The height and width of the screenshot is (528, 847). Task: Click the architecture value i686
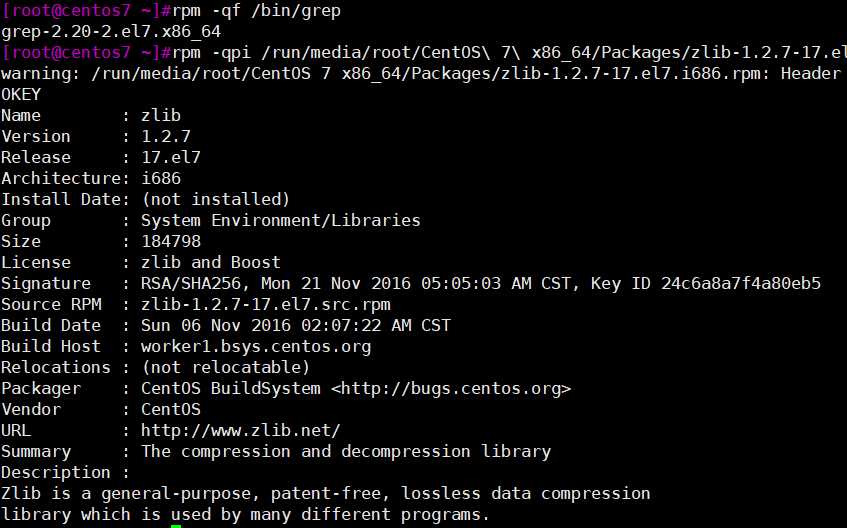[161, 179]
